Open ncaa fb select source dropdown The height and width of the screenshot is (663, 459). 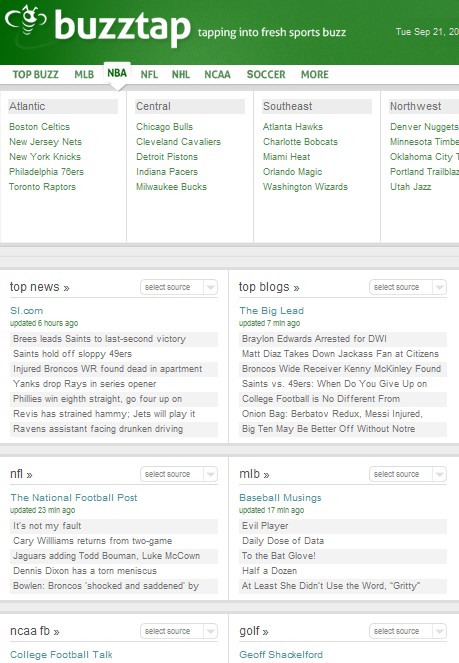[x=179, y=631]
